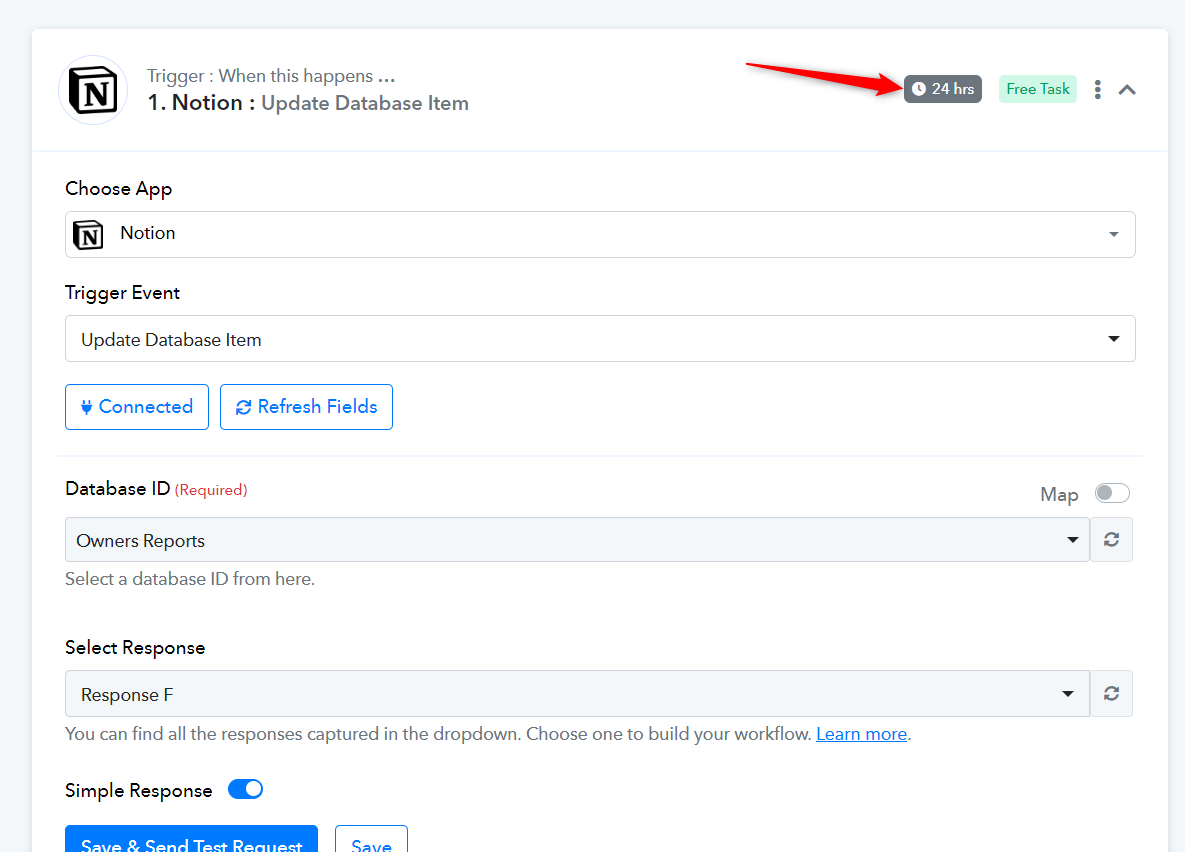Open the Choose App dropdown showing Notion

point(600,234)
